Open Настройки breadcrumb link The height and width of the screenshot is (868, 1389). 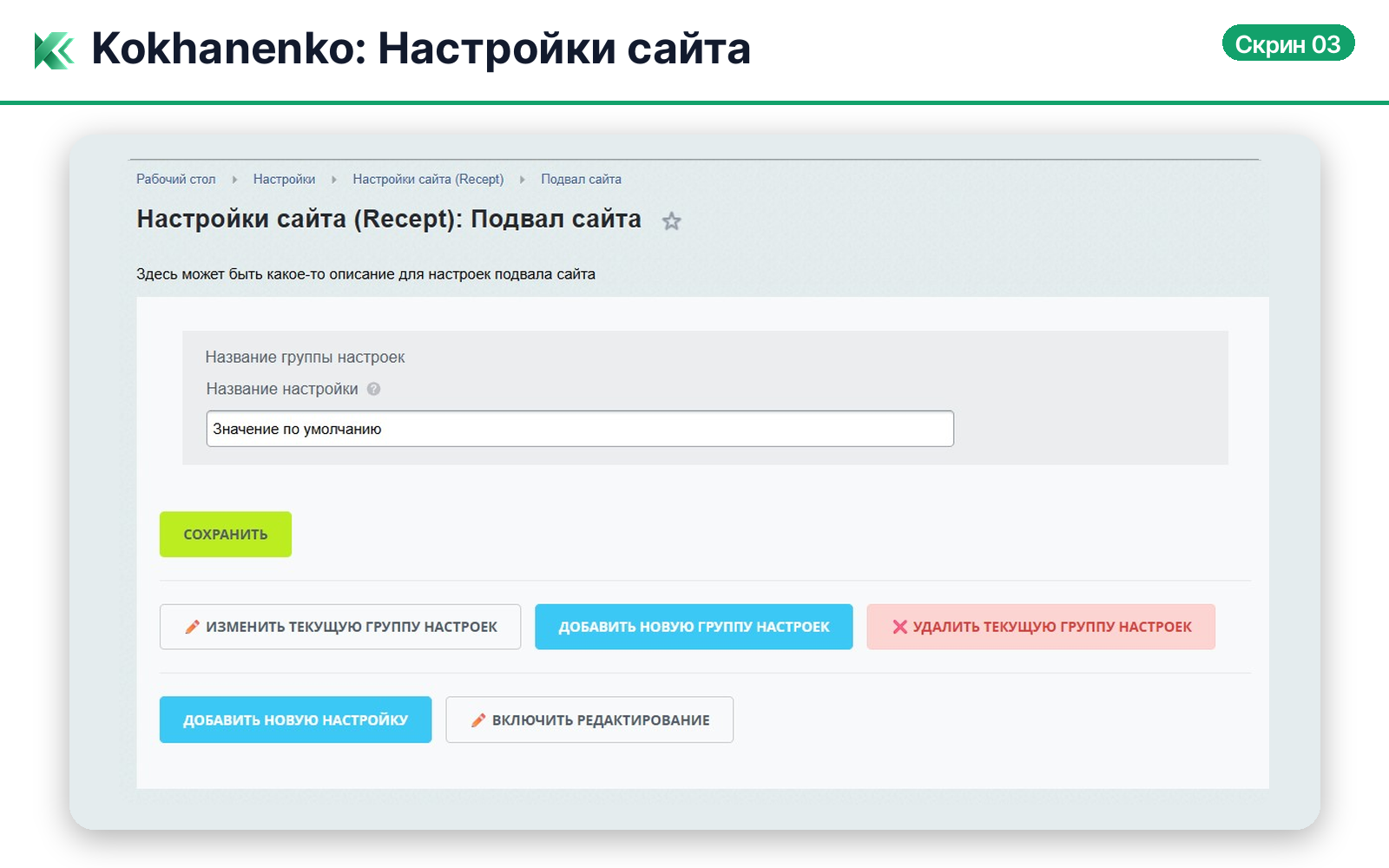pos(284,179)
